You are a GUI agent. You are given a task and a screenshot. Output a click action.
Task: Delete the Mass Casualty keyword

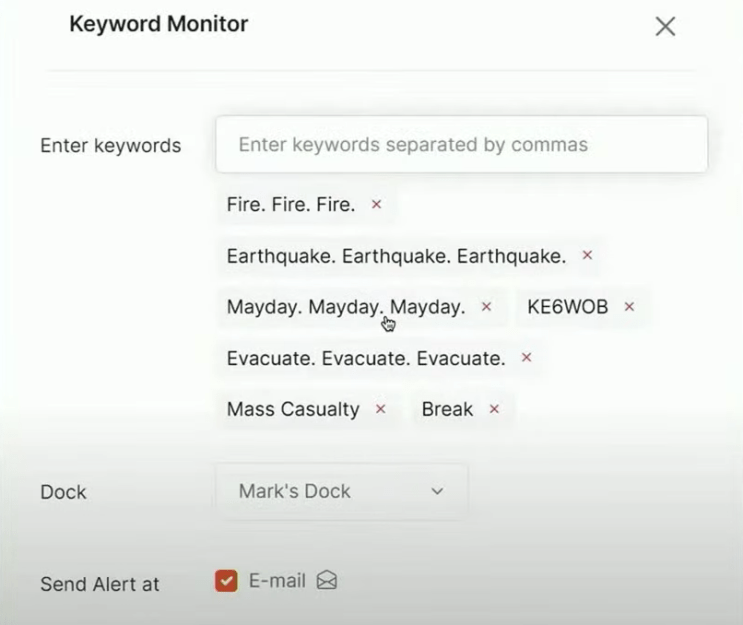click(381, 409)
